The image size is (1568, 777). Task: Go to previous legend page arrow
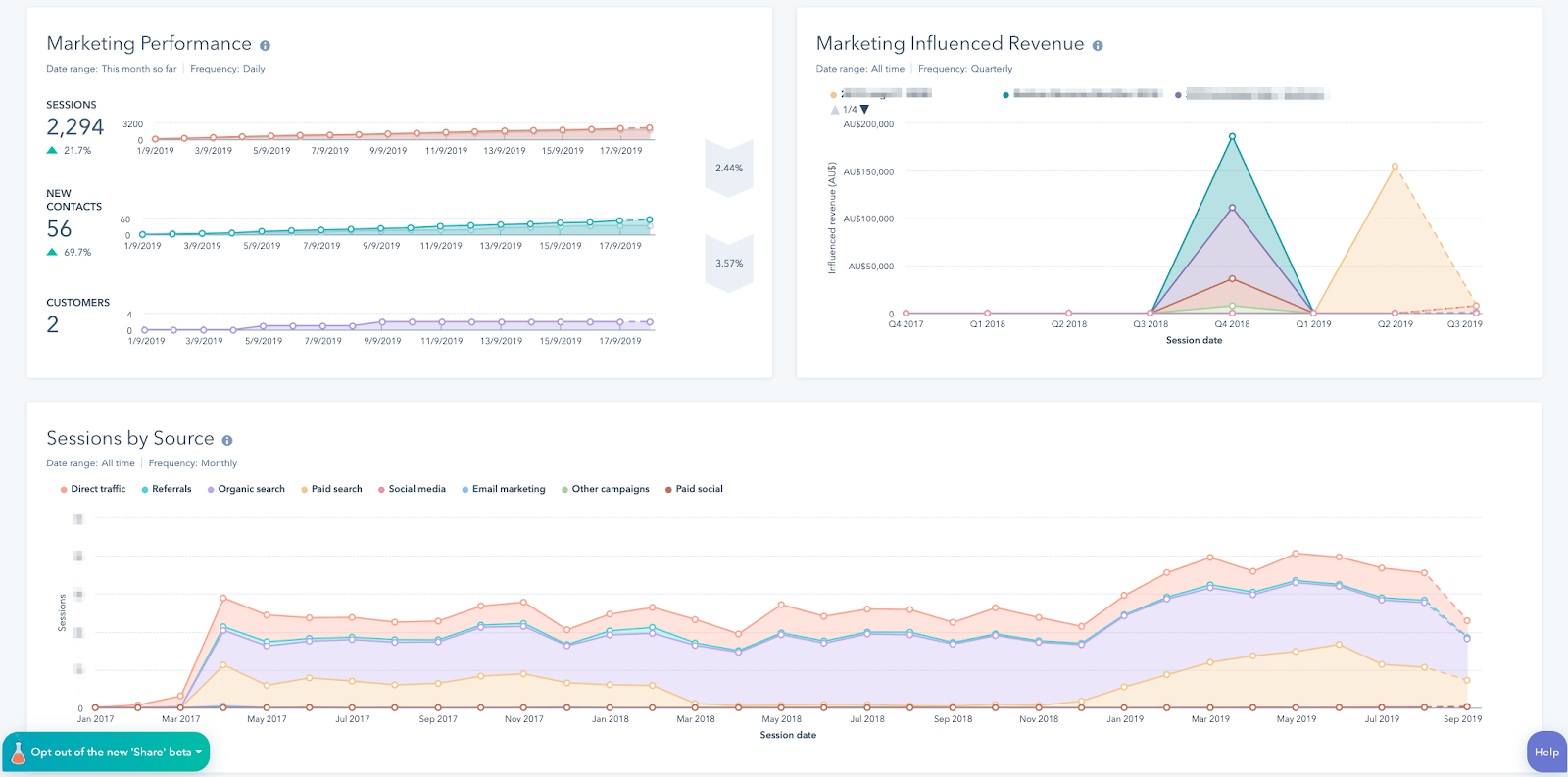point(835,110)
